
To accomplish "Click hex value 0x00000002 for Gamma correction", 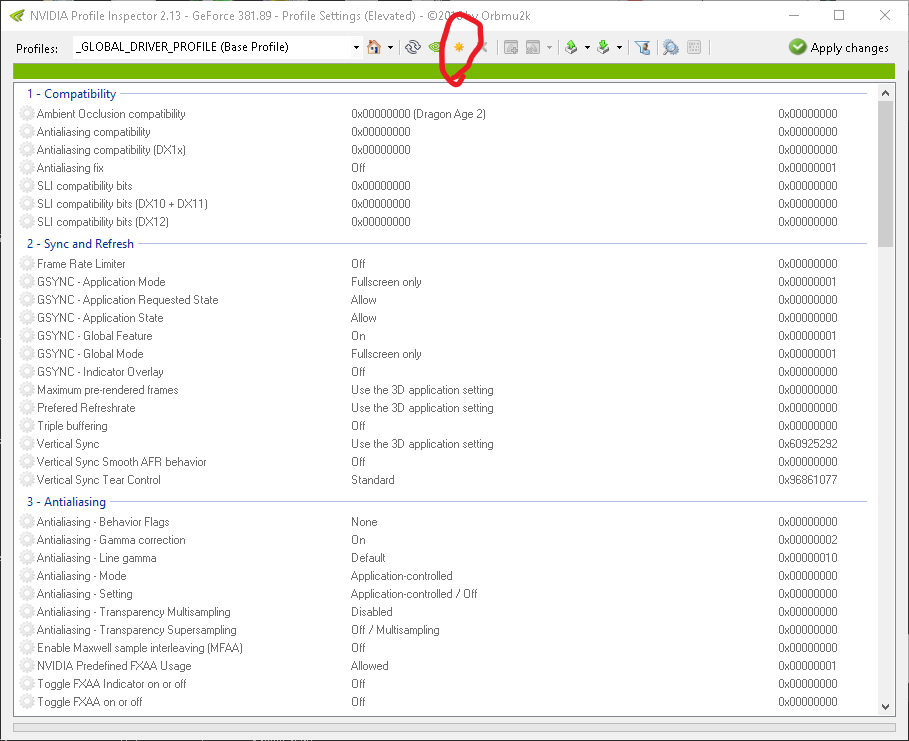I will [x=808, y=540].
